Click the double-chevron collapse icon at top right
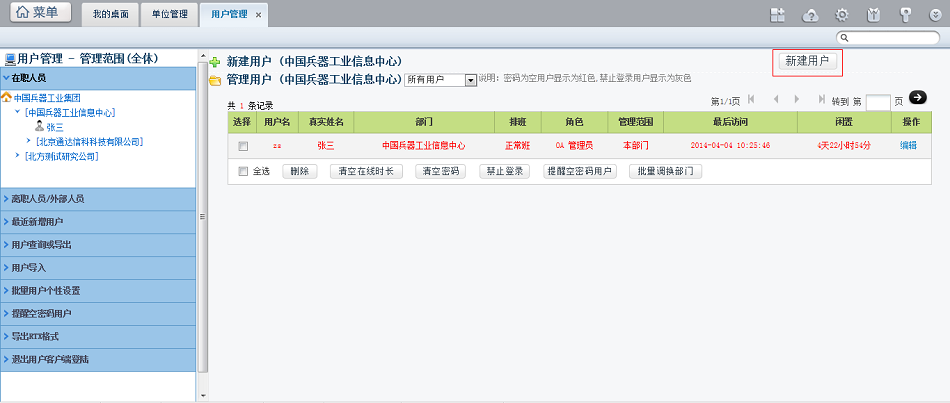Screen dimensions: 950x403 click(x=935, y=14)
